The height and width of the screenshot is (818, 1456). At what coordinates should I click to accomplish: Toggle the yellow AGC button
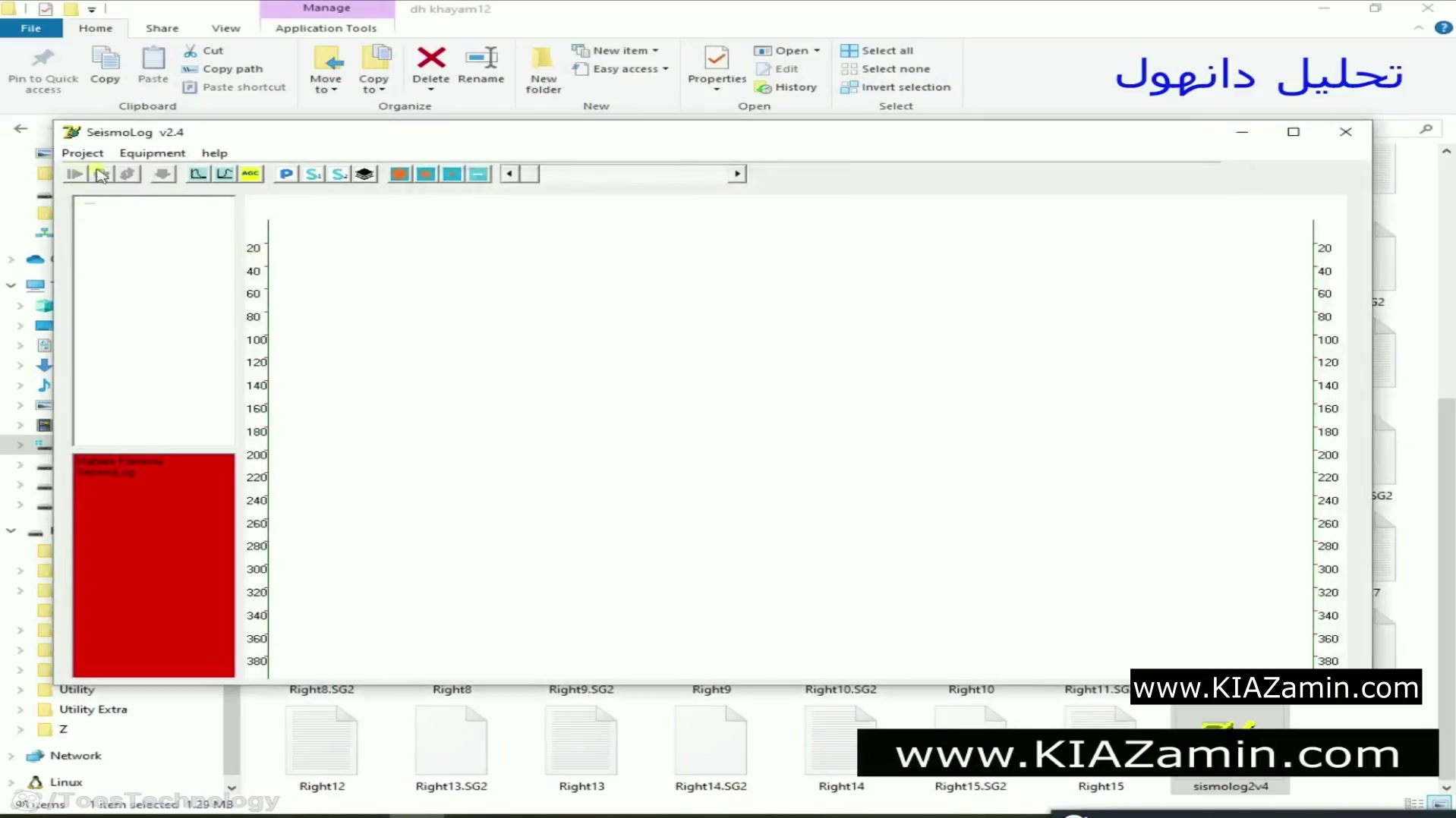coord(251,174)
